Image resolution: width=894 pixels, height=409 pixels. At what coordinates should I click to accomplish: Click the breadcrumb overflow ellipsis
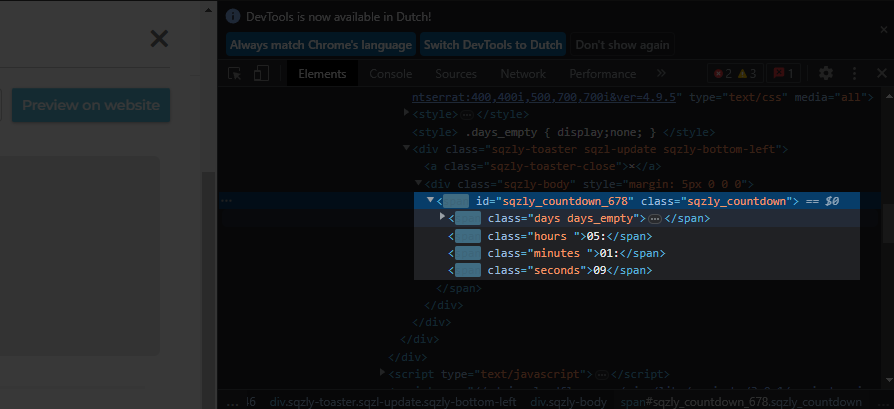[232, 402]
